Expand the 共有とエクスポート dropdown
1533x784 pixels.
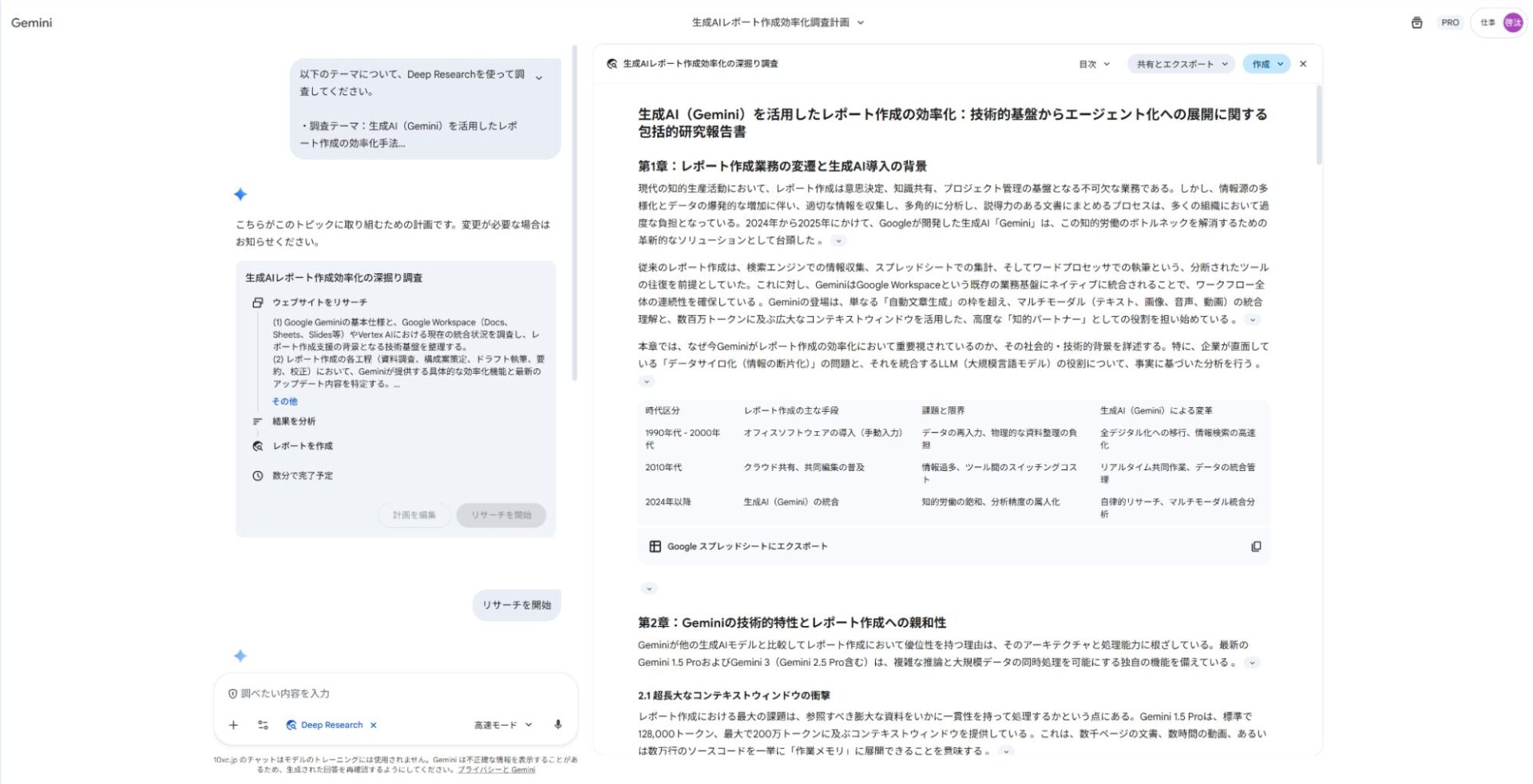coord(1178,64)
